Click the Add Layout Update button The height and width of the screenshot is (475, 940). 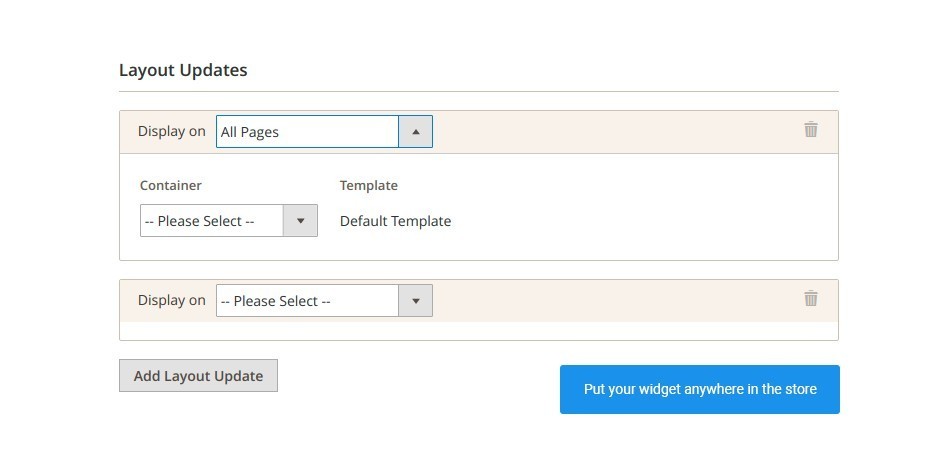(198, 375)
